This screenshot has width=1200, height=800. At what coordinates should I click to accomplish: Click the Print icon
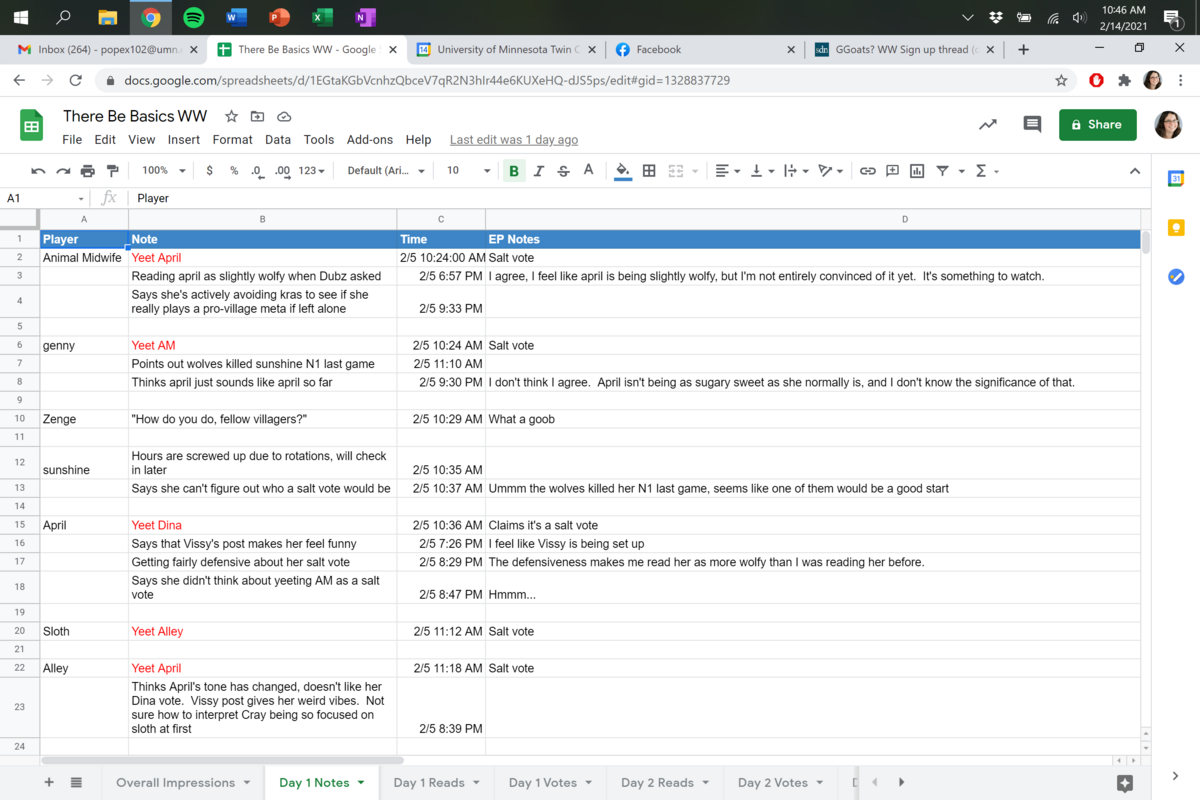[x=87, y=171]
